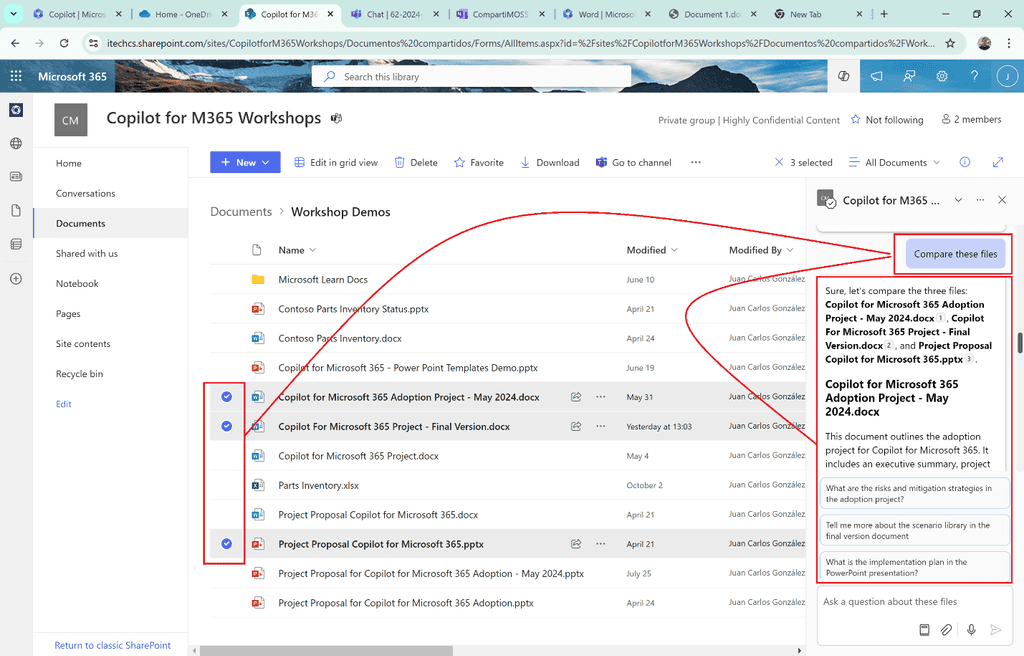Click Favorite in the toolbar
This screenshot has height=656, width=1024.
pyautogui.click(x=479, y=163)
